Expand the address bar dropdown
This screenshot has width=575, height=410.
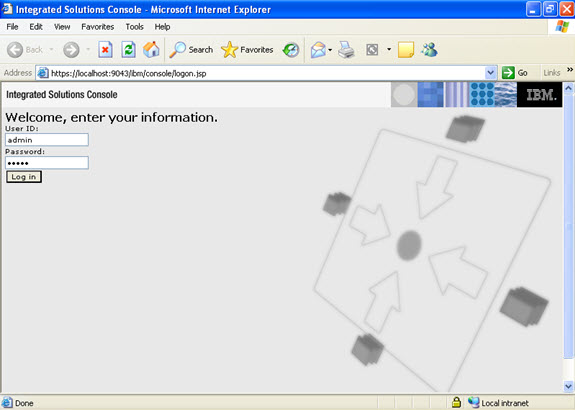pyautogui.click(x=490, y=73)
